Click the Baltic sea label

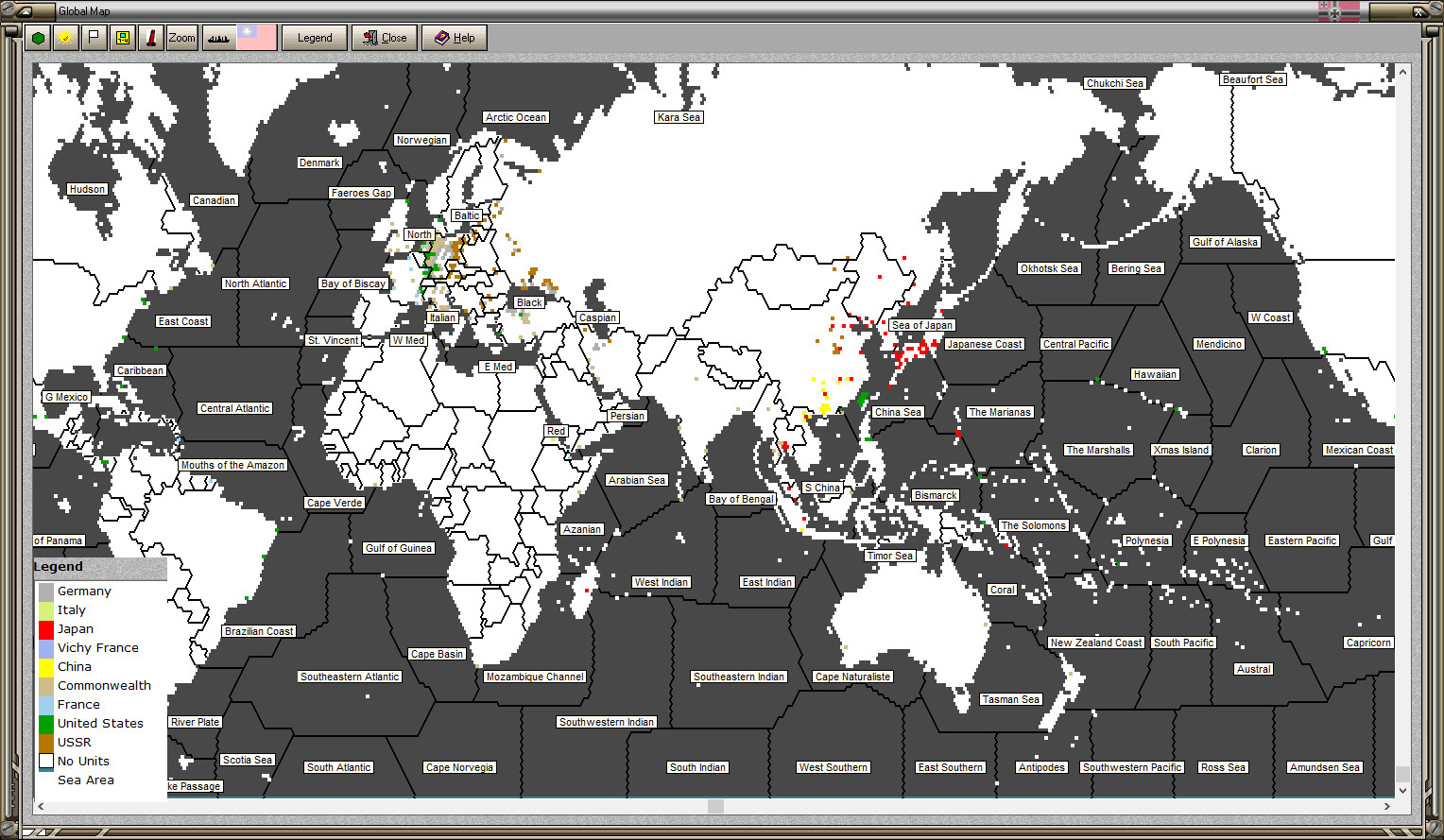467,215
